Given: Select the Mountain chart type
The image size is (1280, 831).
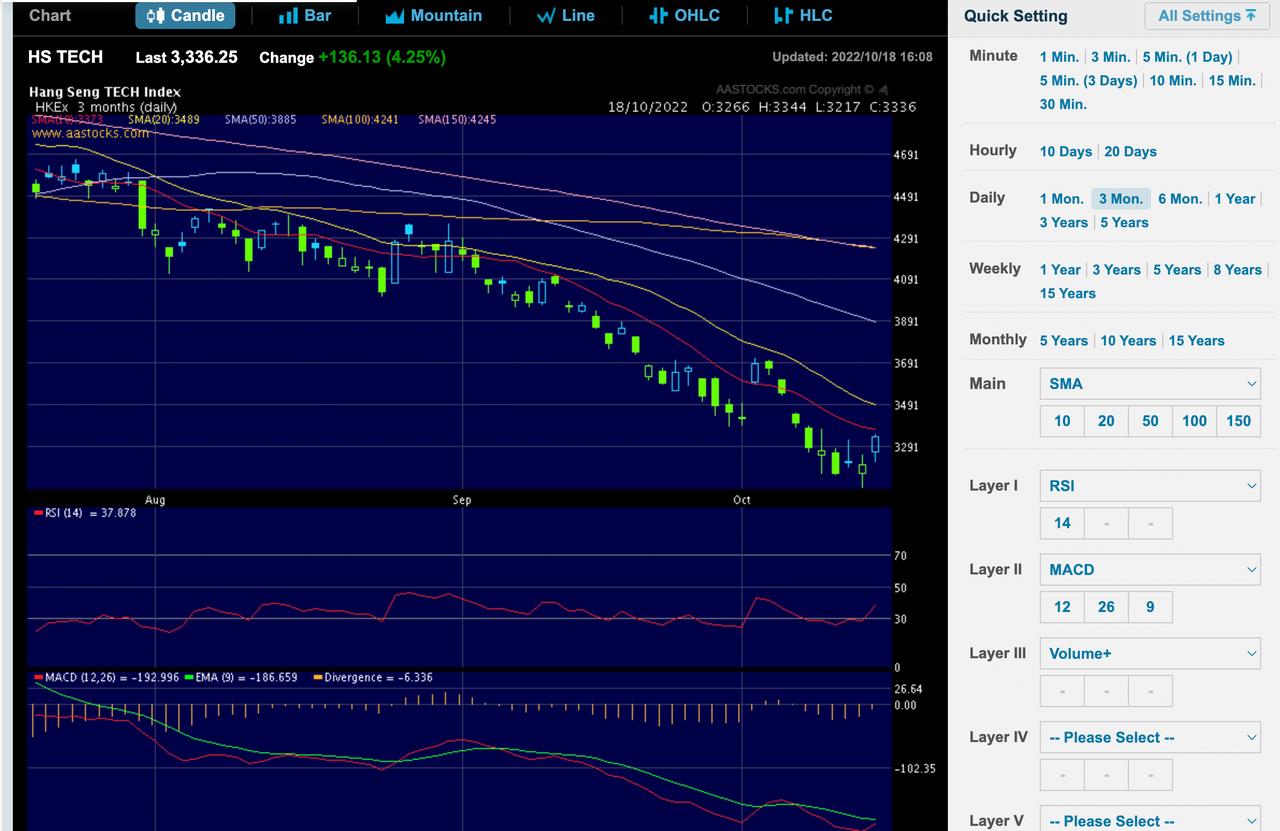Looking at the screenshot, I should pyautogui.click(x=433, y=16).
